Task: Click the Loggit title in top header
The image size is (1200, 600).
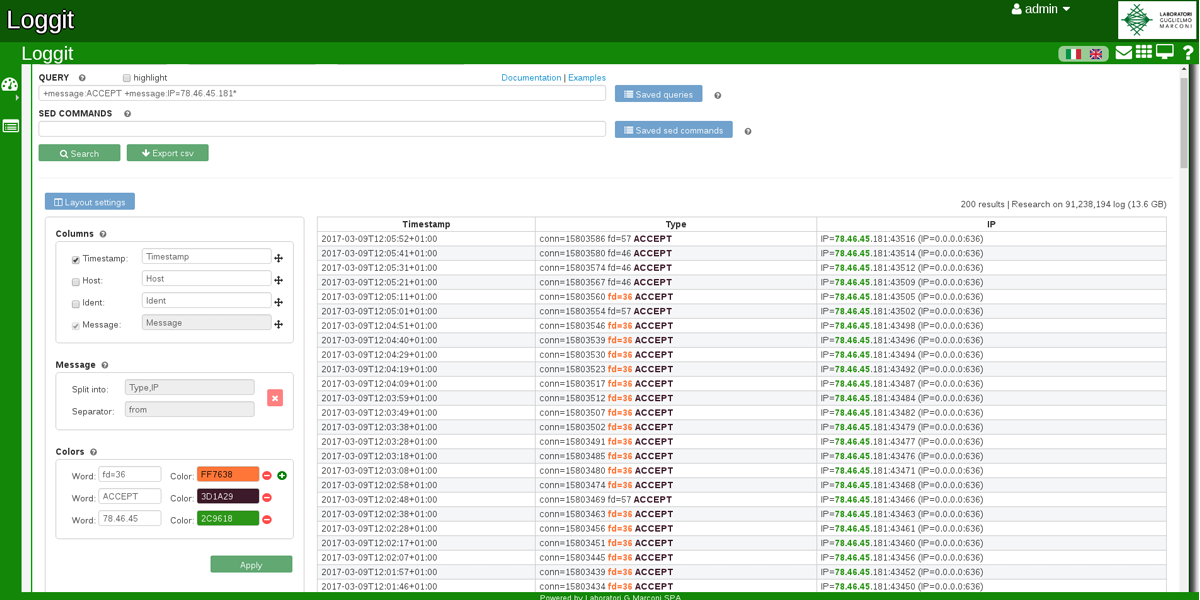Action: point(41,20)
